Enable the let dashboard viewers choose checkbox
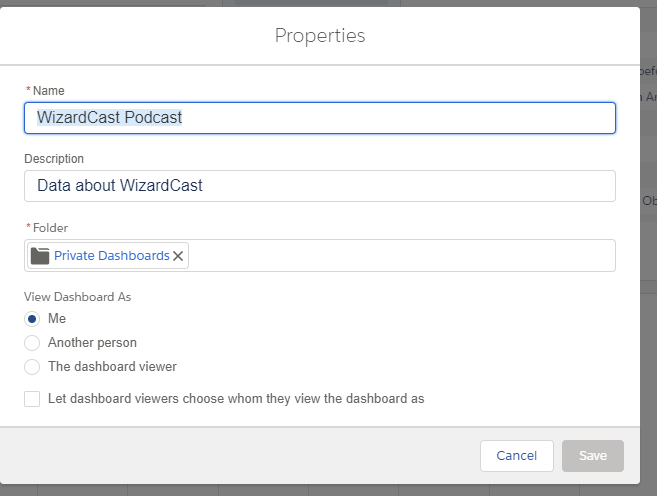 tap(32, 399)
